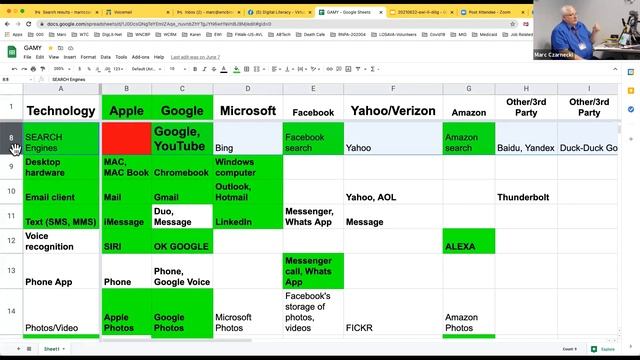Open the Help menu
The height and width of the screenshot is (360, 640).
[159, 57]
